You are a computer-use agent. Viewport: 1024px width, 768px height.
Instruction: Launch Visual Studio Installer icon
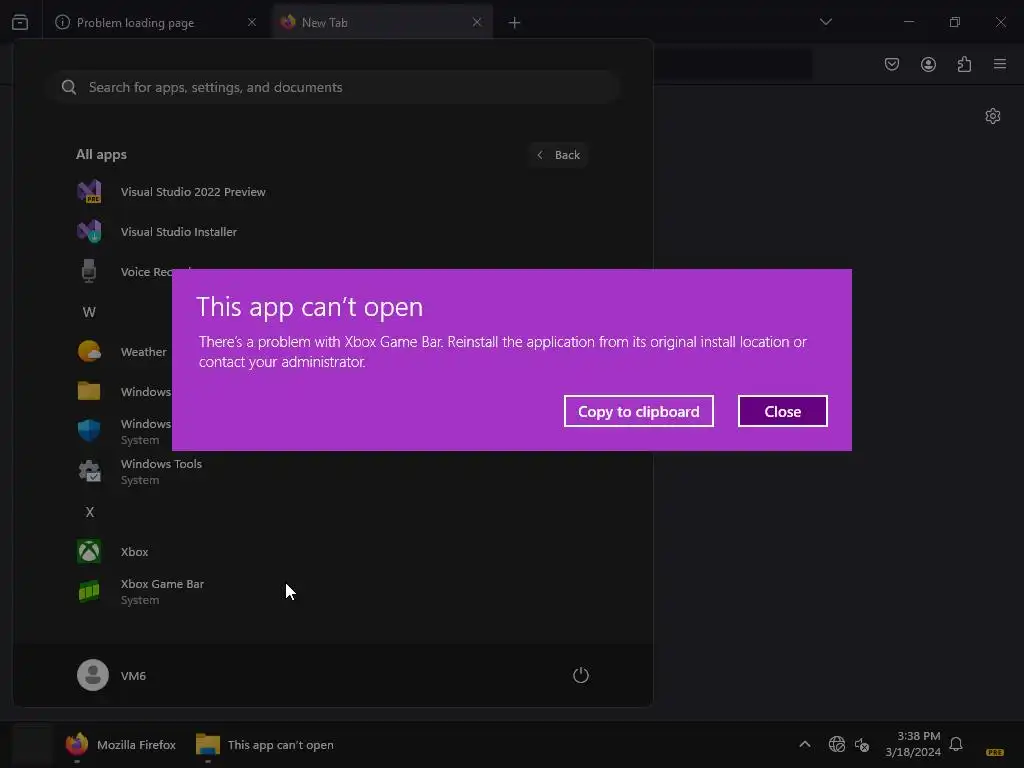(89, 231)
